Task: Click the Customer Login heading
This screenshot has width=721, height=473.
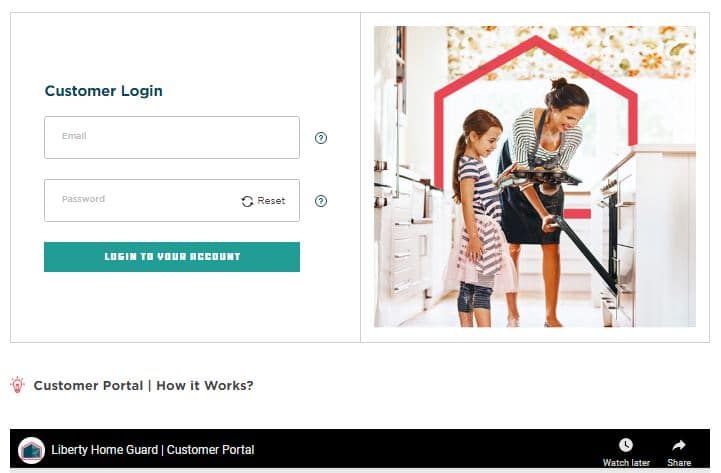Action: [x=103, y=91]
